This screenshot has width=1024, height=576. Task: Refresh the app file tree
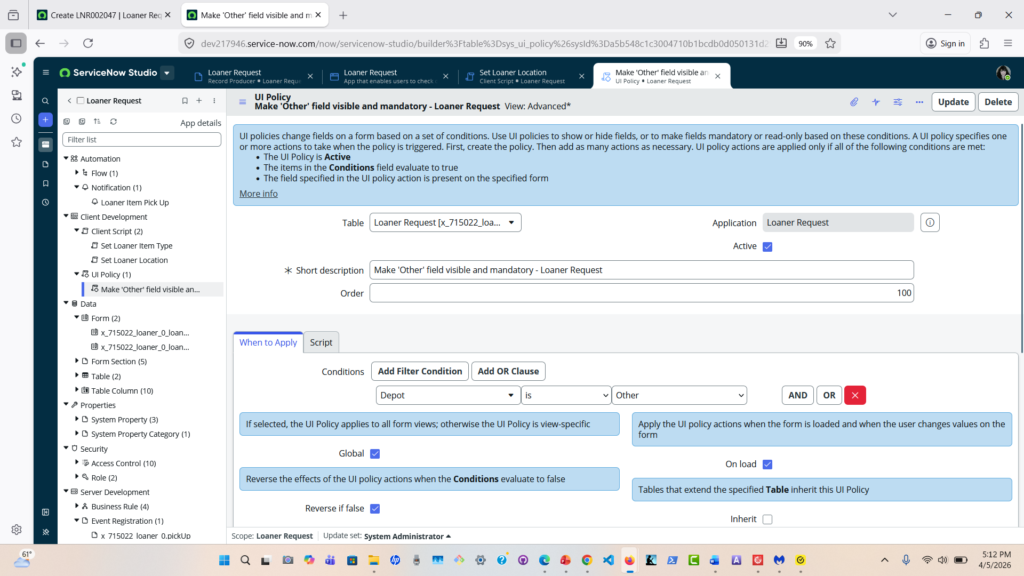coord(113,121)
